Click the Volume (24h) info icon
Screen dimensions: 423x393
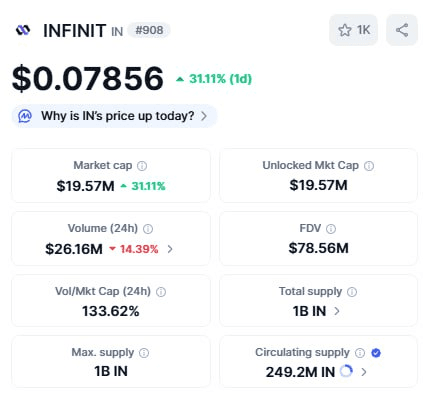(148, 229)
